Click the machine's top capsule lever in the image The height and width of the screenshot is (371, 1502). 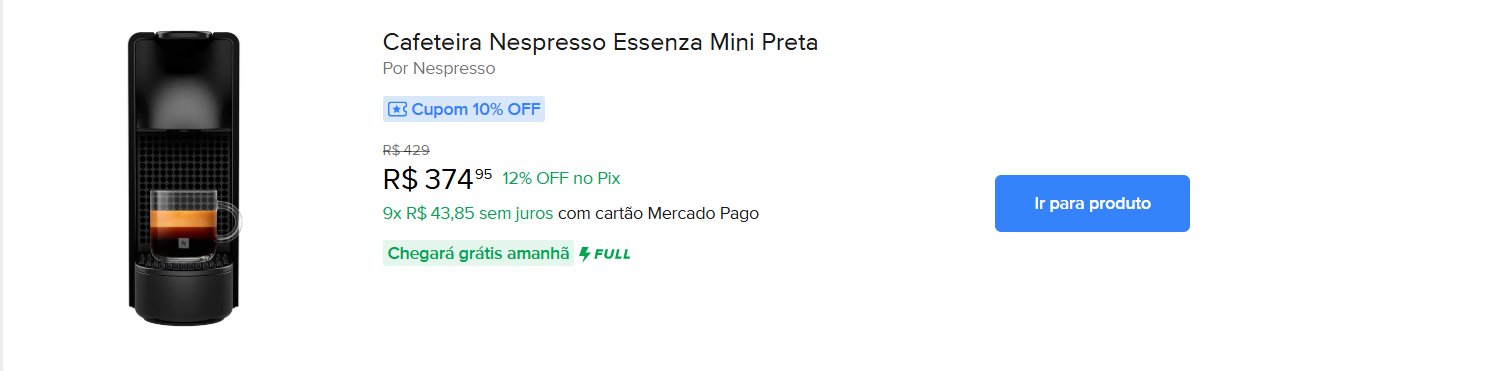183,36
